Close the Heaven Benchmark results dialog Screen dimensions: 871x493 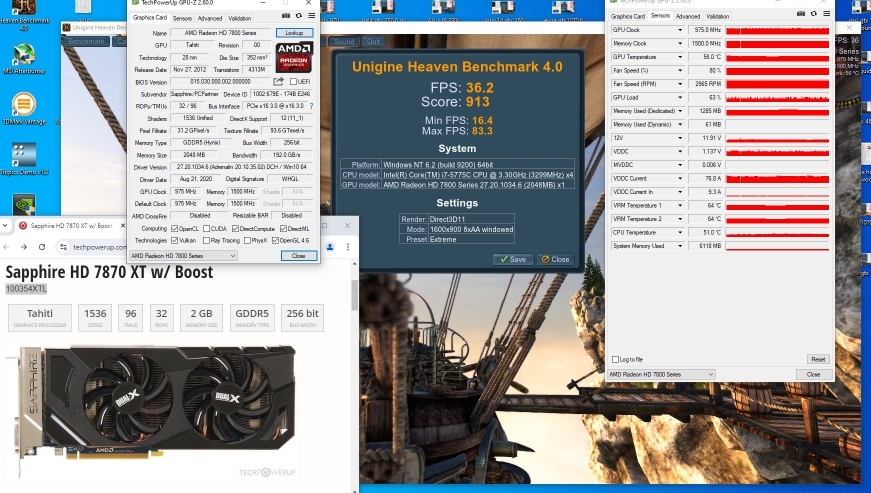(555, 259)
